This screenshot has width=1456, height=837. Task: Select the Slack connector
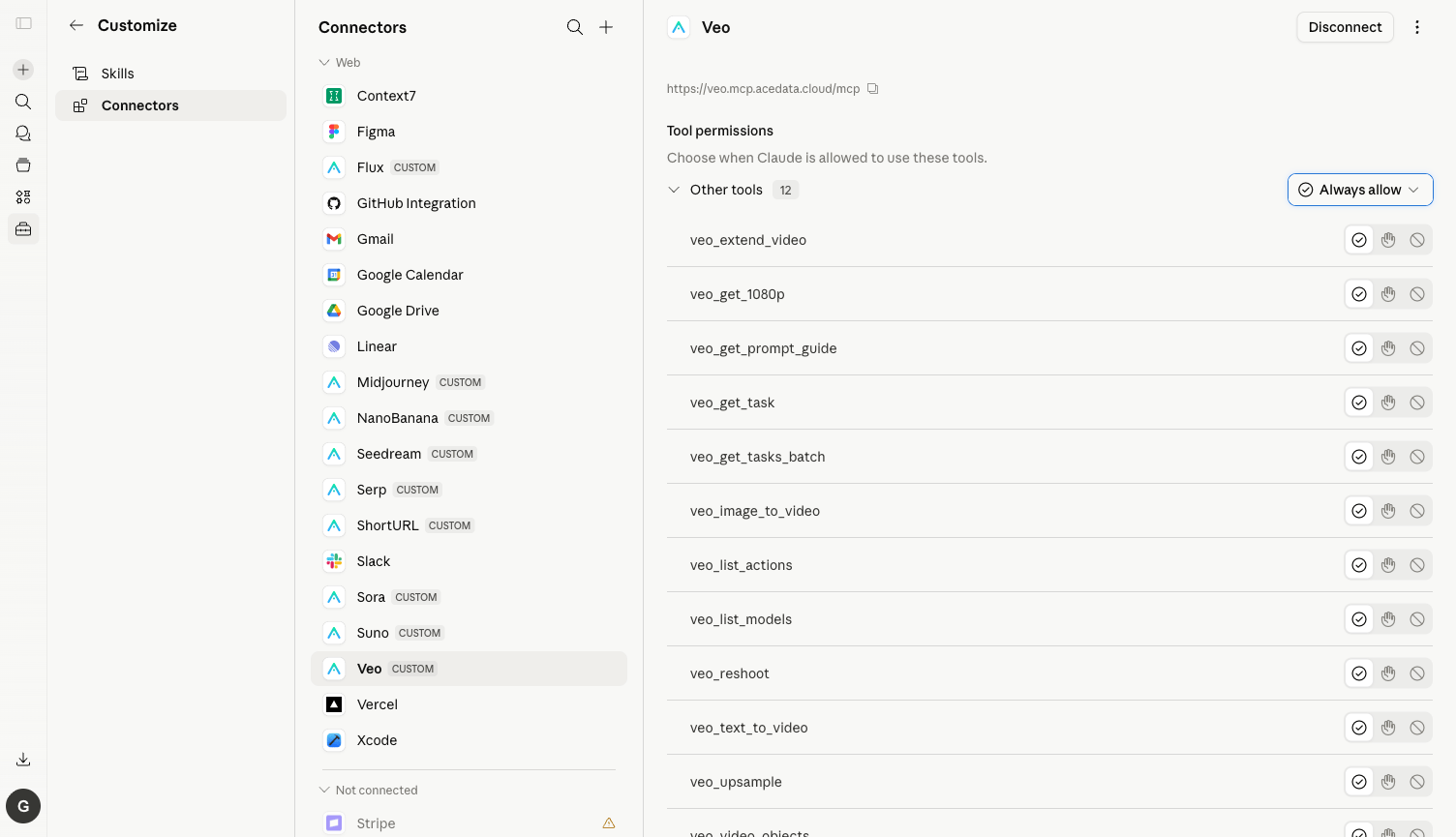[x=469, y=561]
